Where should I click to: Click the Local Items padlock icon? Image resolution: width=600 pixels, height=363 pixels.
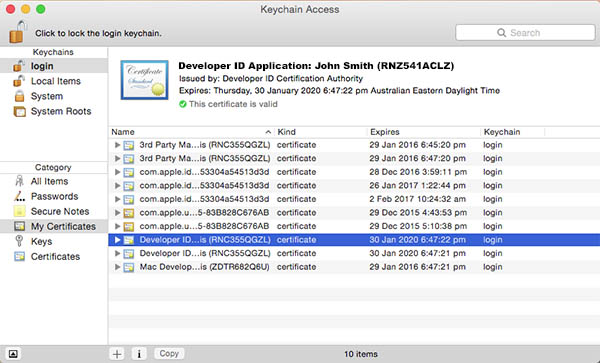19,81
